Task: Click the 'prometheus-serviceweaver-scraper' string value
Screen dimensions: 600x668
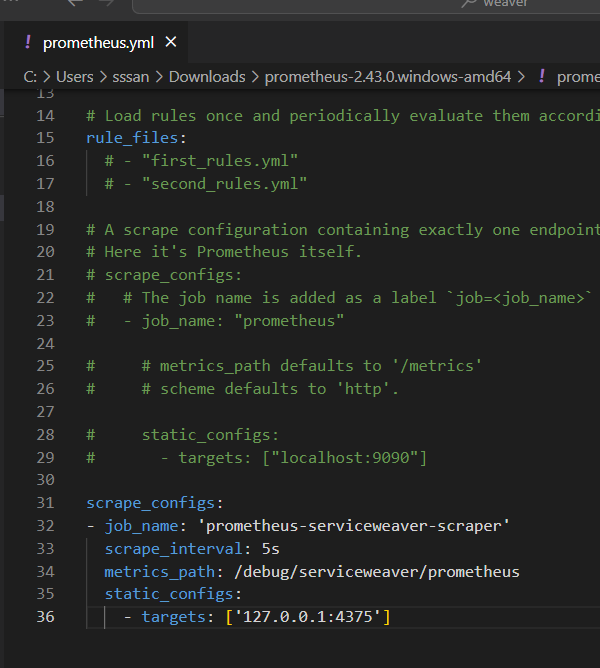Action: [x=354, y=526]
